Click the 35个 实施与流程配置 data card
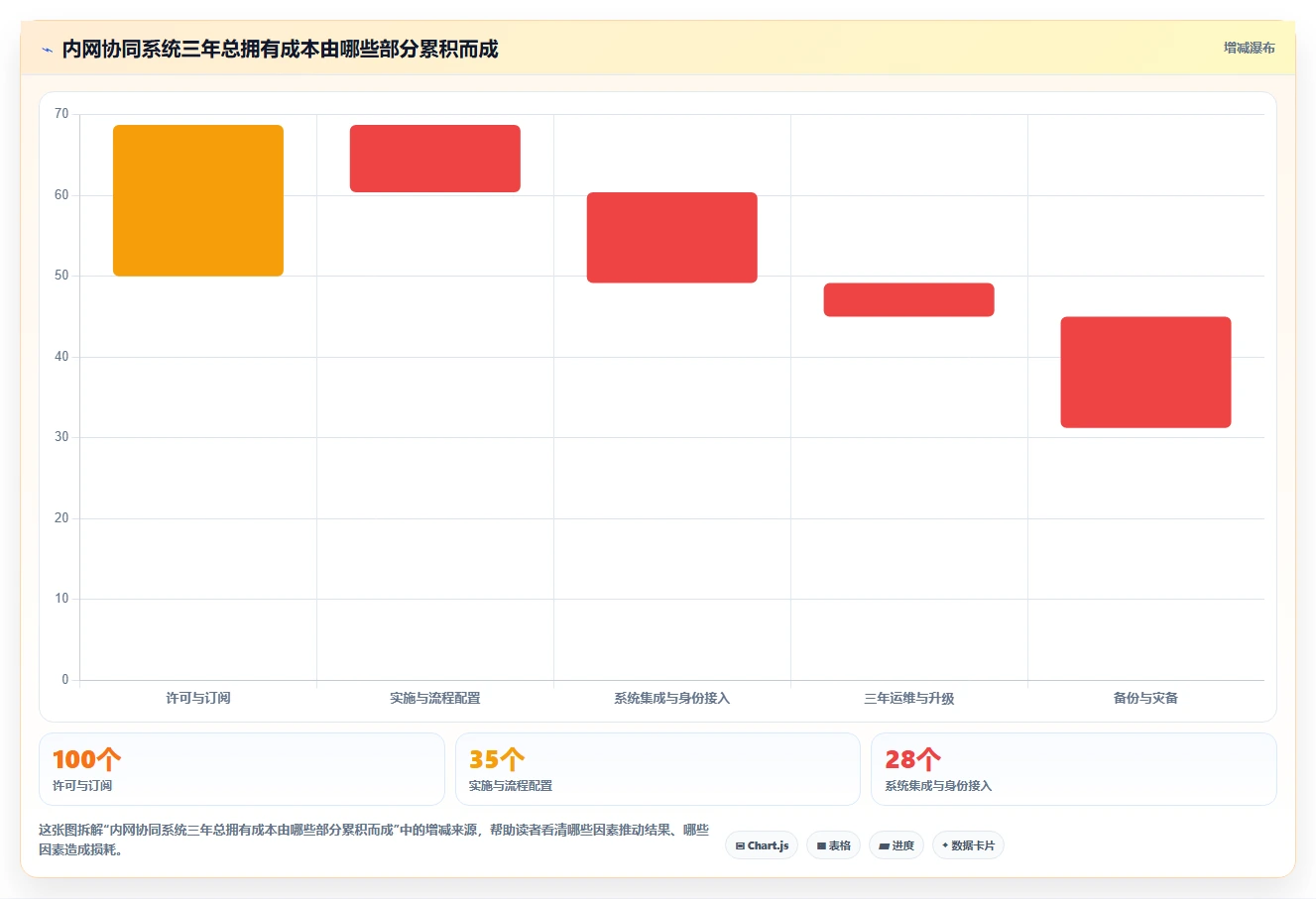This screenshot has height=899, width=1316. [658, 769]
